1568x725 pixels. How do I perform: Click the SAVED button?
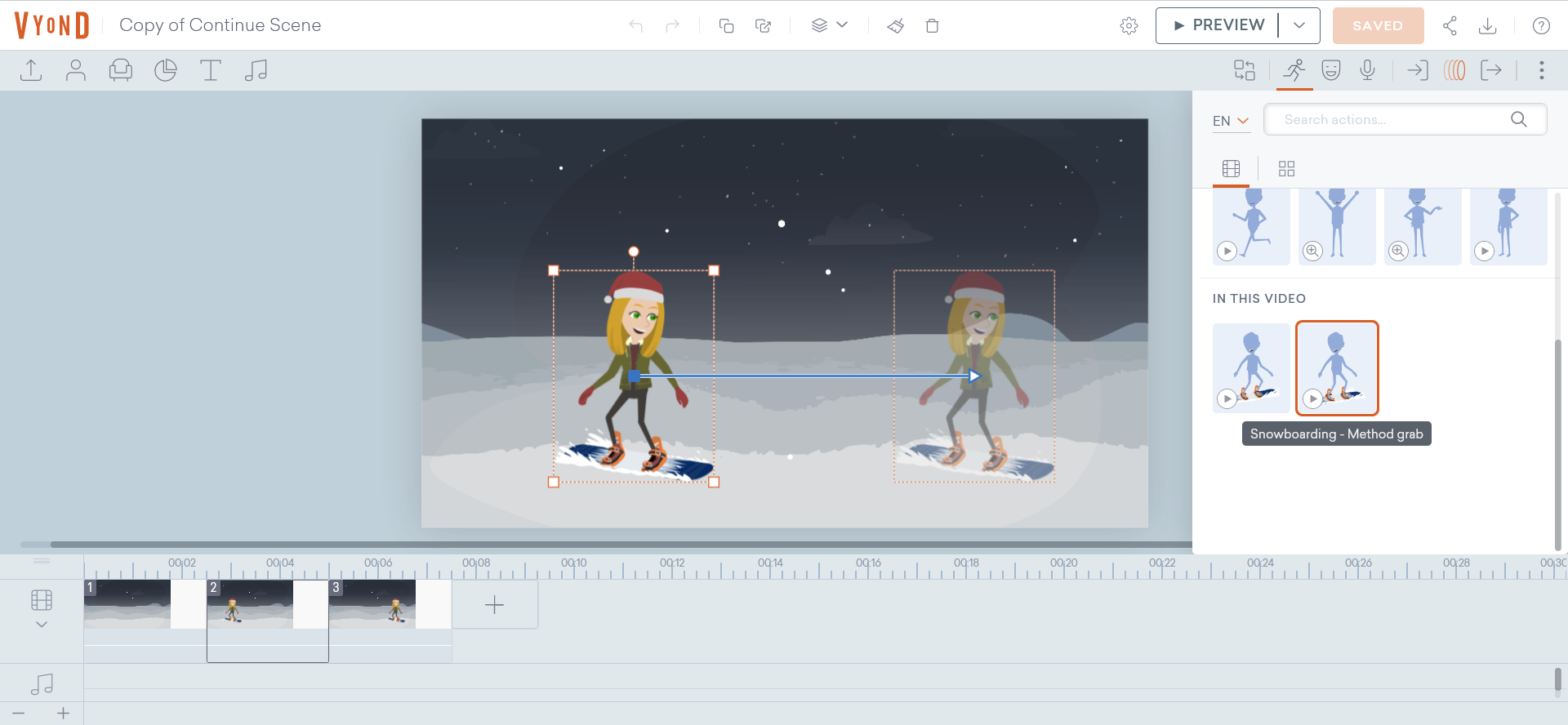[x=1378, y=25]
